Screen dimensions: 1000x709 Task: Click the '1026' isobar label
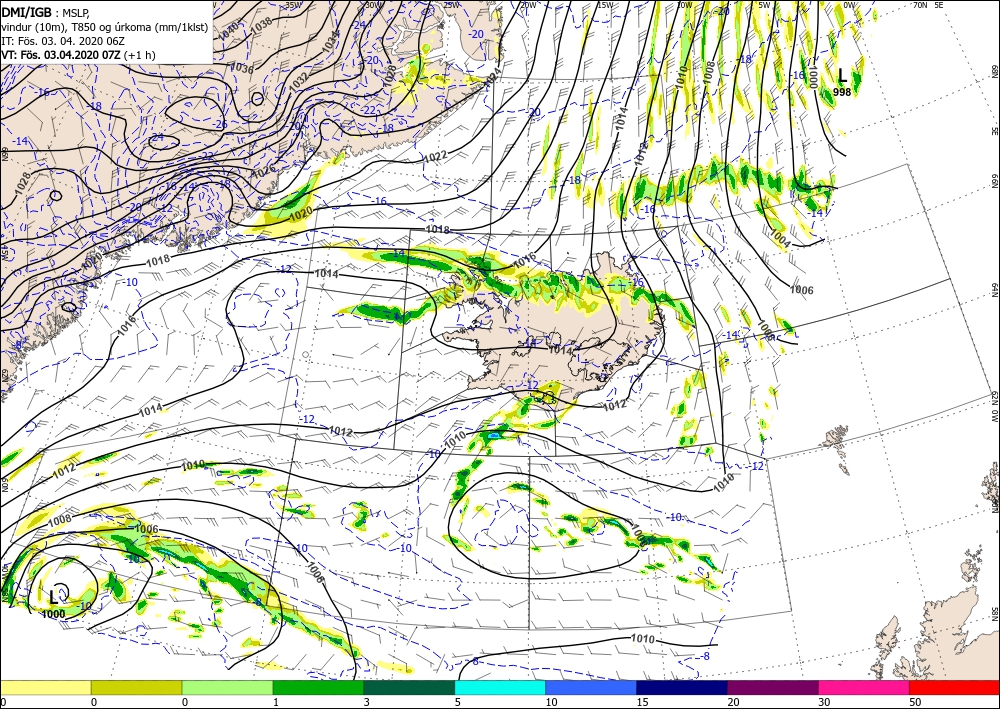click(x=263, y=172)
